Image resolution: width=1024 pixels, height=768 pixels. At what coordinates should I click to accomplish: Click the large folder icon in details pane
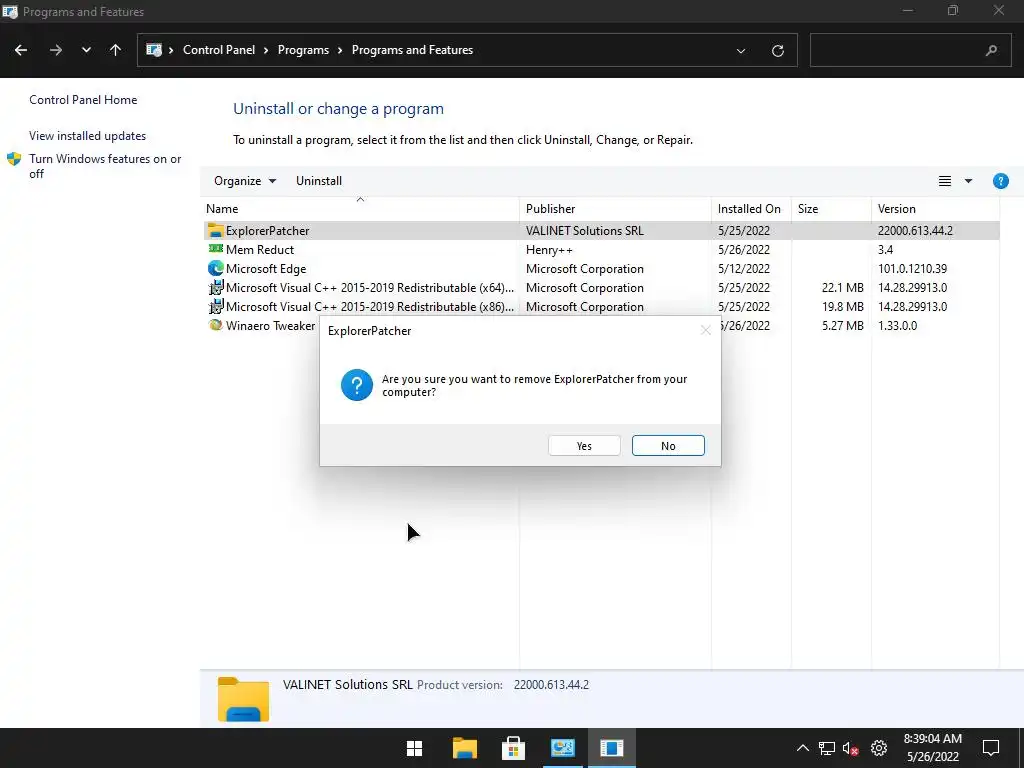[243, 699]
